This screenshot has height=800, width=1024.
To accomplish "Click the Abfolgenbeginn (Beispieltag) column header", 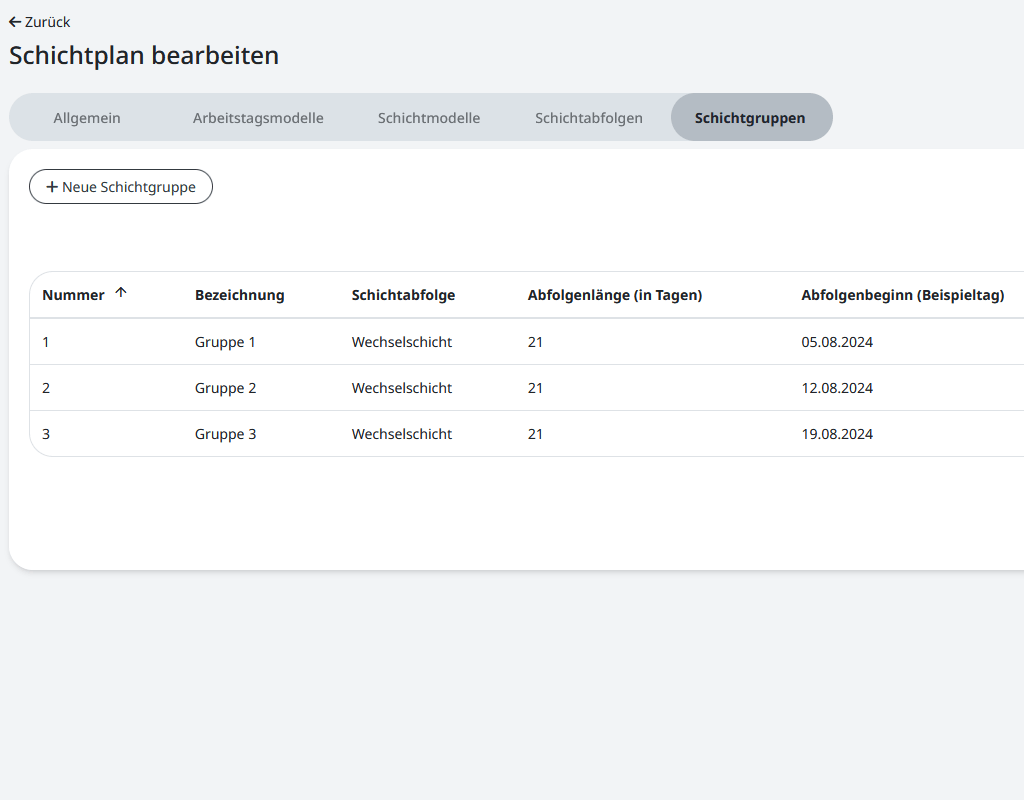I will [x=902, y=295].
